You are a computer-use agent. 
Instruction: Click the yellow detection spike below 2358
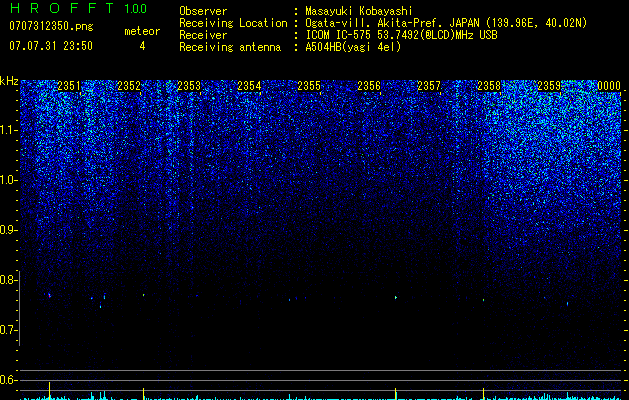(x=483, y=393)
